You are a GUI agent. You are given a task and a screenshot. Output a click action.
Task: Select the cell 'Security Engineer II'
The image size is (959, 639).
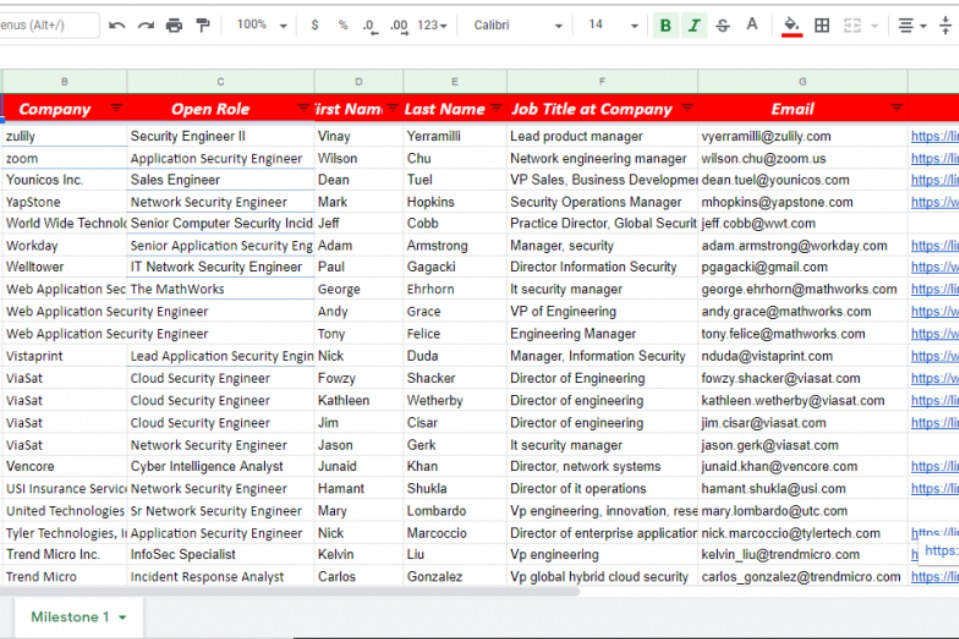click(221, 136)
